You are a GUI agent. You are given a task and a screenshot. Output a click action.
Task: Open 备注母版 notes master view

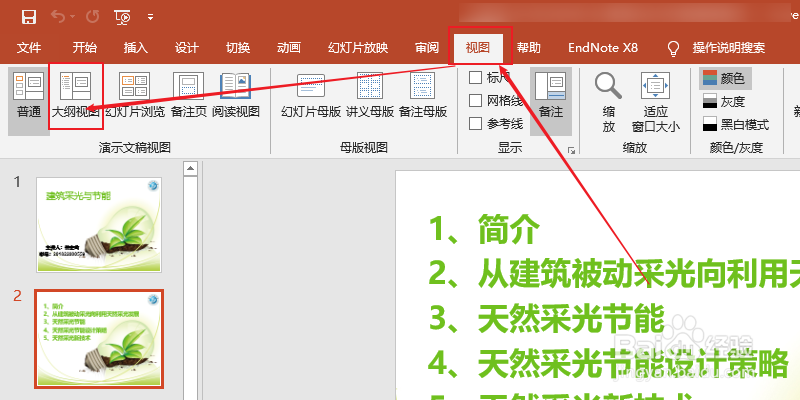coord(423,97)
